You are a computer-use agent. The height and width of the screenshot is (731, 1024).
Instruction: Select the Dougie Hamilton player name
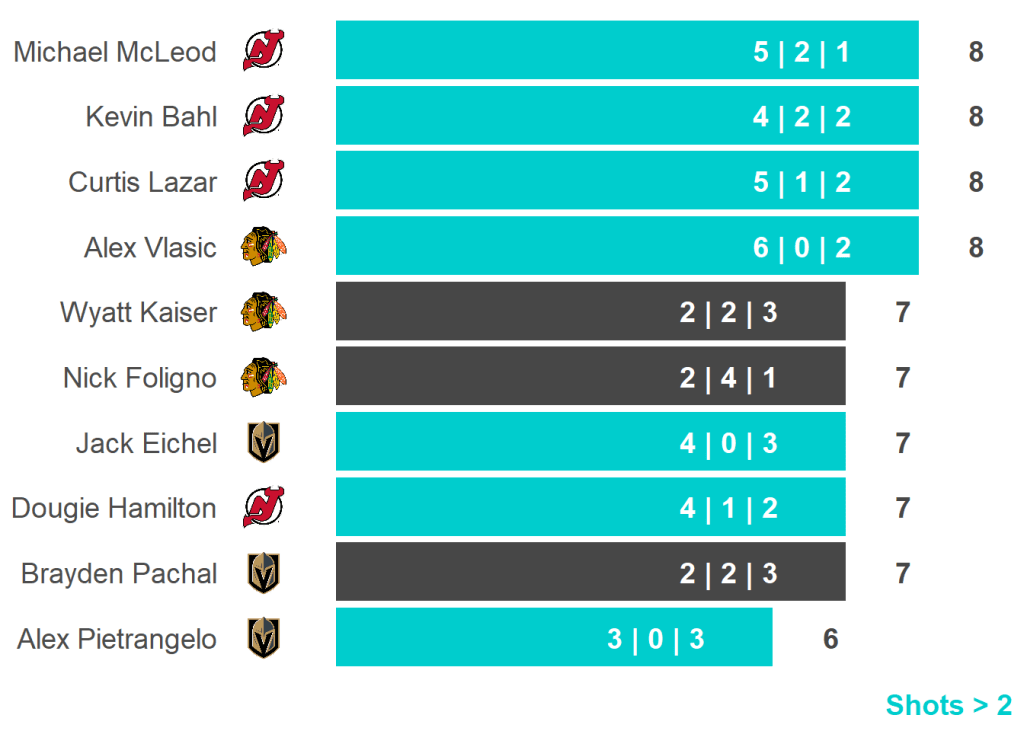tap(114, 508)
